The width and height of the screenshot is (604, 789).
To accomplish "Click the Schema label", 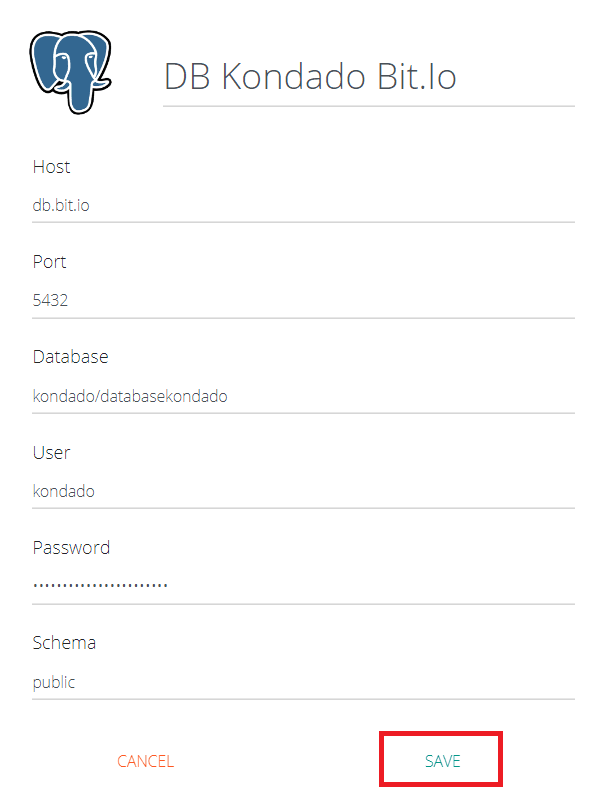I will click(x=64, y=643).
